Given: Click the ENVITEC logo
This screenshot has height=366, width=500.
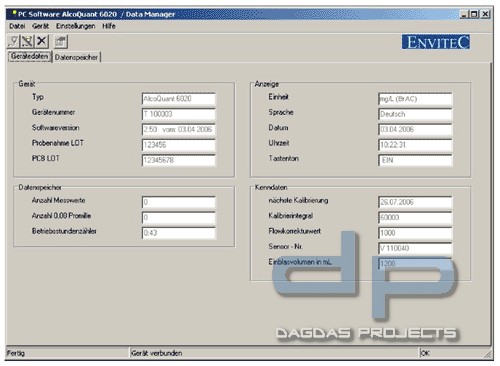Looking at the screenshot, I should (435, 42).
